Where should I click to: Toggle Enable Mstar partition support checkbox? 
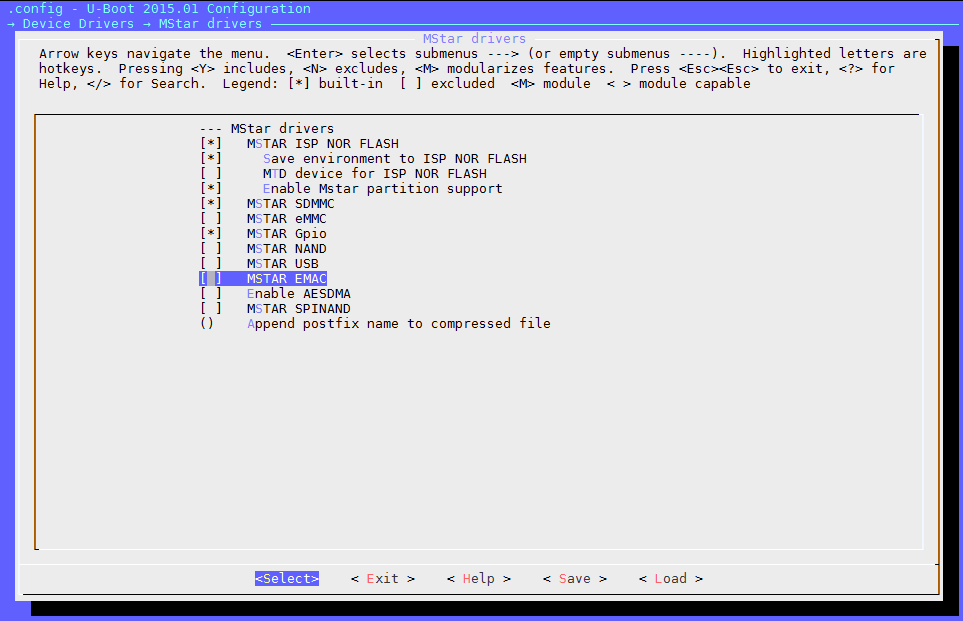coord(210,189)
